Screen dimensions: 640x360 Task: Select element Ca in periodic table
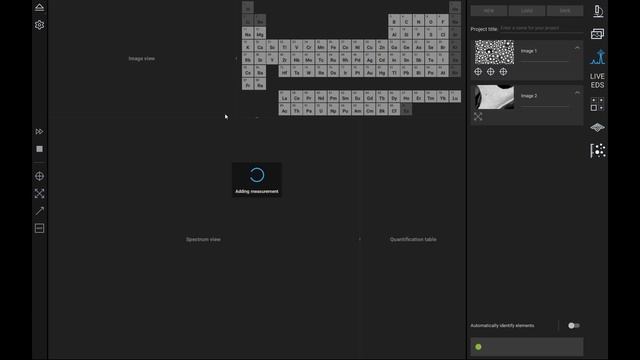pos(260,46)
